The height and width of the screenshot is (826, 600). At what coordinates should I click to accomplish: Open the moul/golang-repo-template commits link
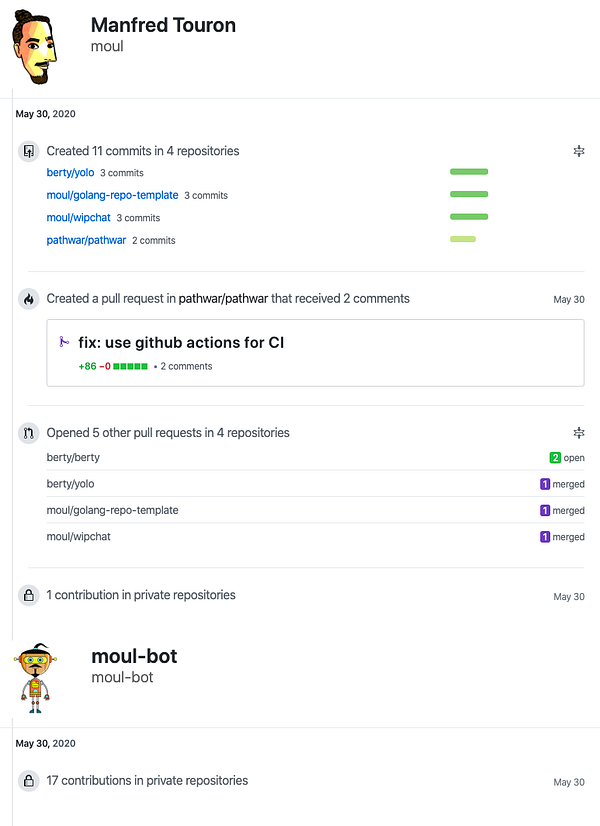[112, 195]
